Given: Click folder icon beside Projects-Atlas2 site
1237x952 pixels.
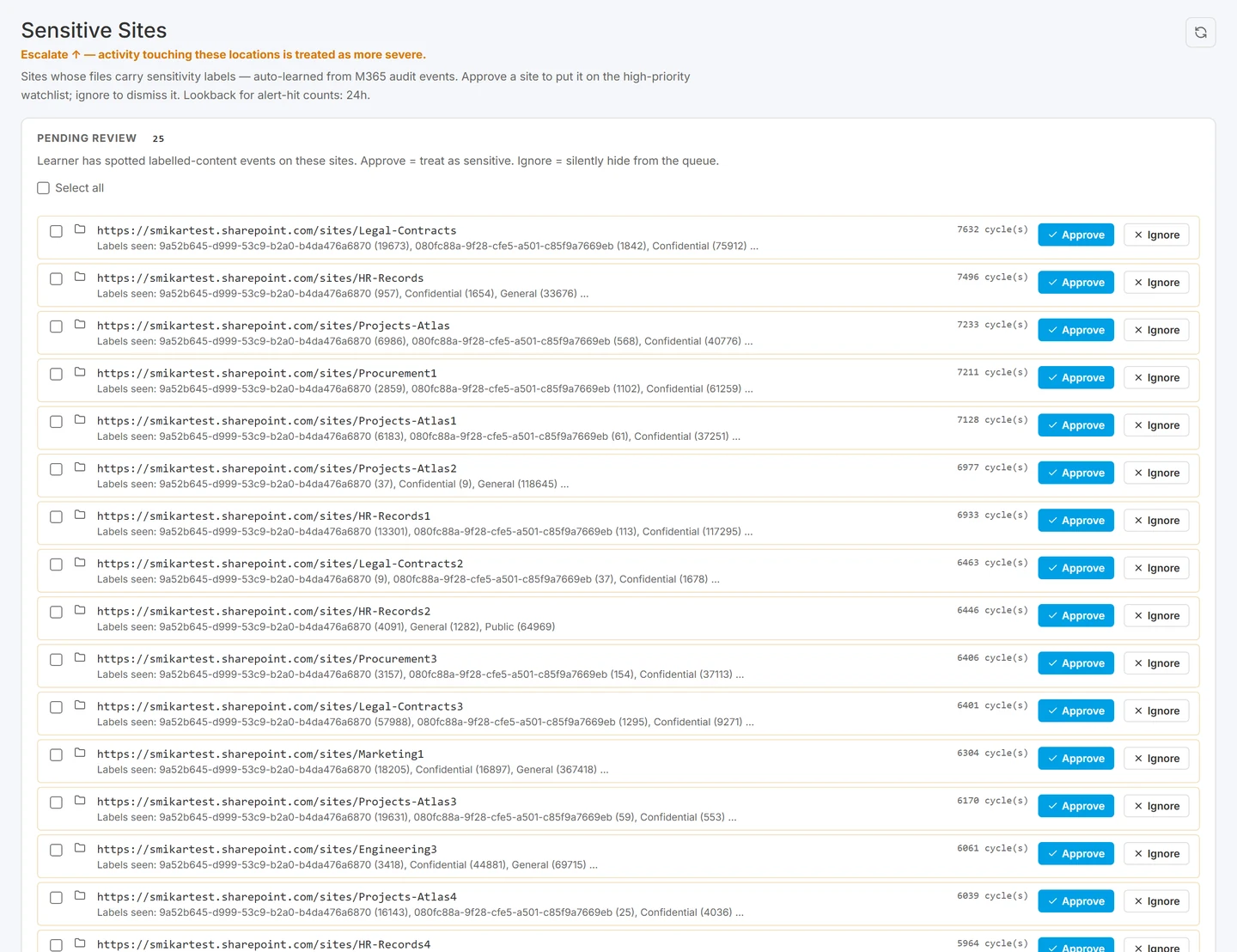Looking at the screenshot, I should (x=80, y=467).
